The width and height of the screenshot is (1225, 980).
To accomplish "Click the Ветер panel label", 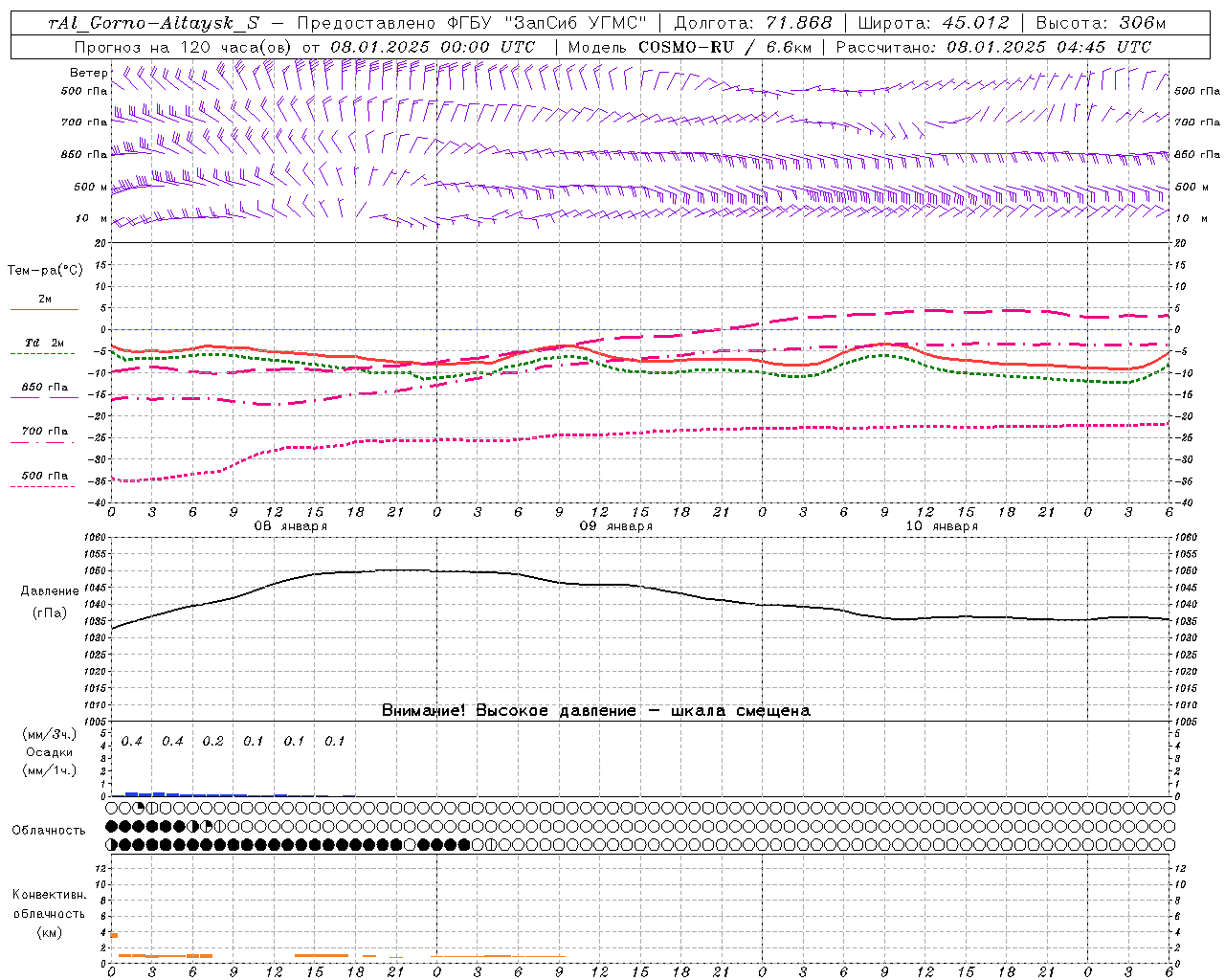I will click(88, 73).
